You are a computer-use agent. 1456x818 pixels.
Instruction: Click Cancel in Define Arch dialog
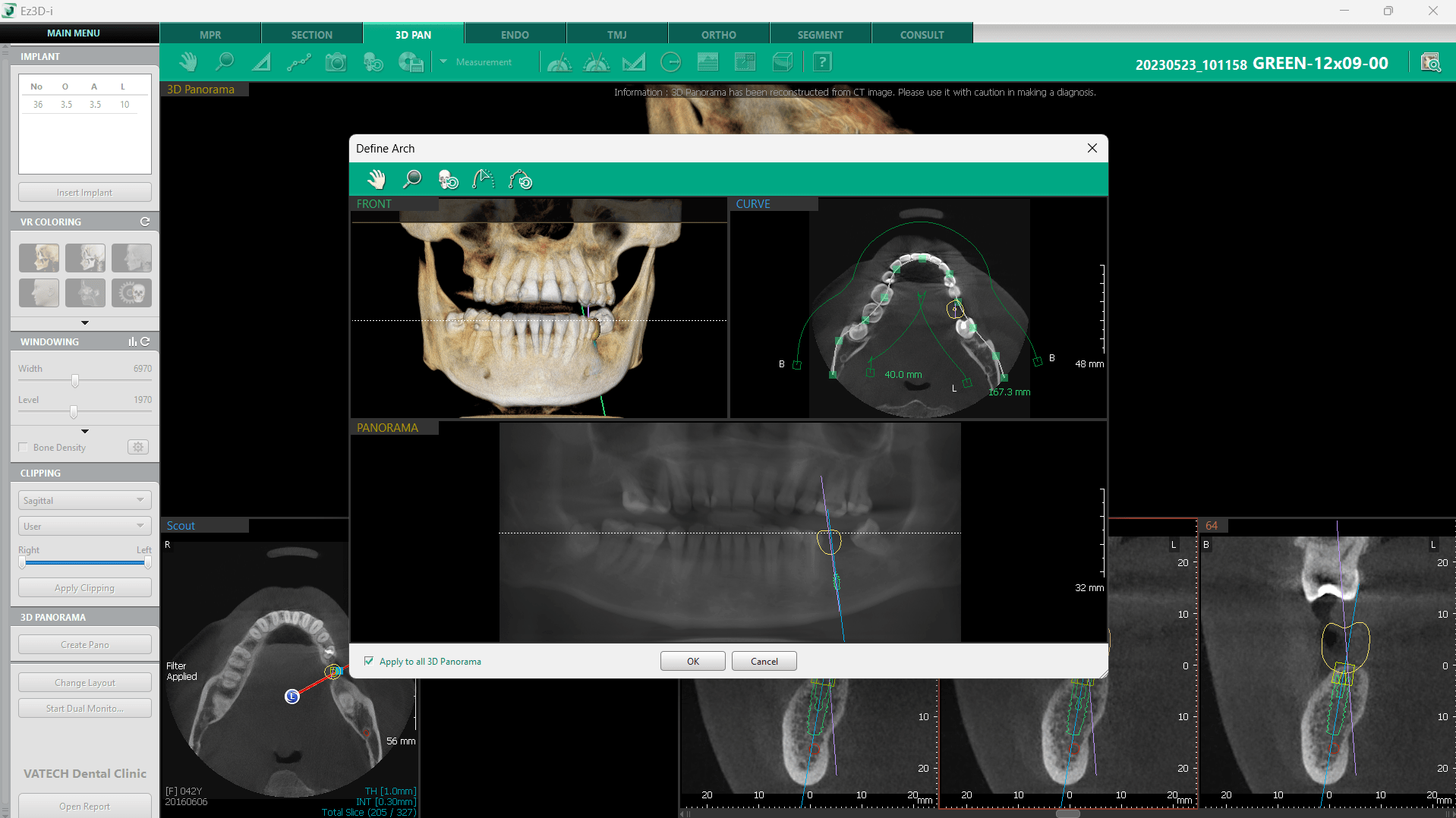click(x=764, y=661)
